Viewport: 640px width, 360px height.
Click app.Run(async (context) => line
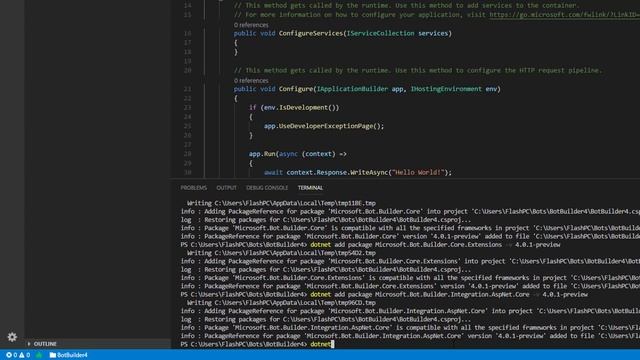coord(298,154)
